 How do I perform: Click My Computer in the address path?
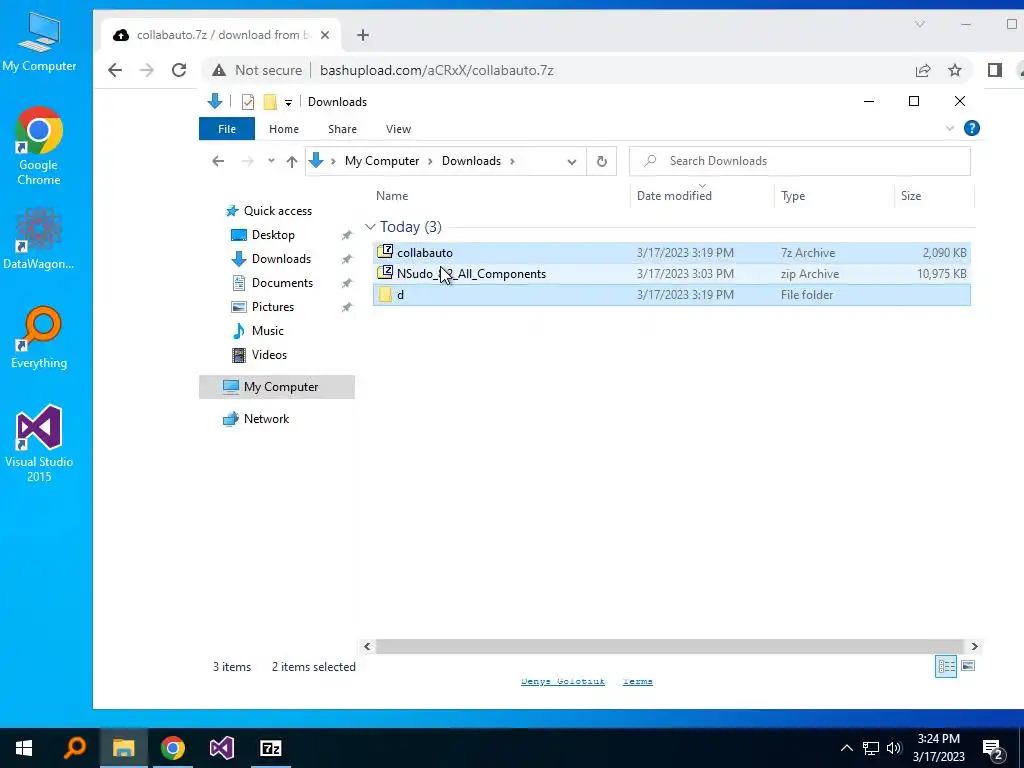(381, 161)
